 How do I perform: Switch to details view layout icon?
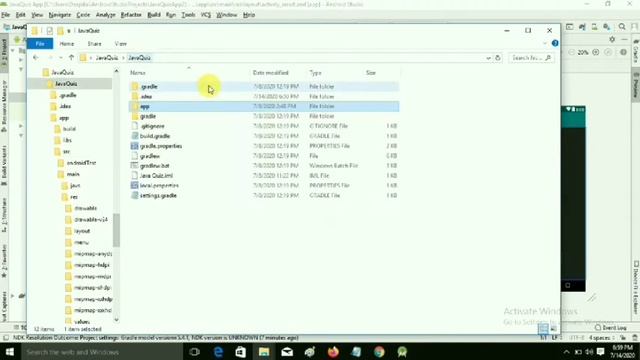point(543,328)
